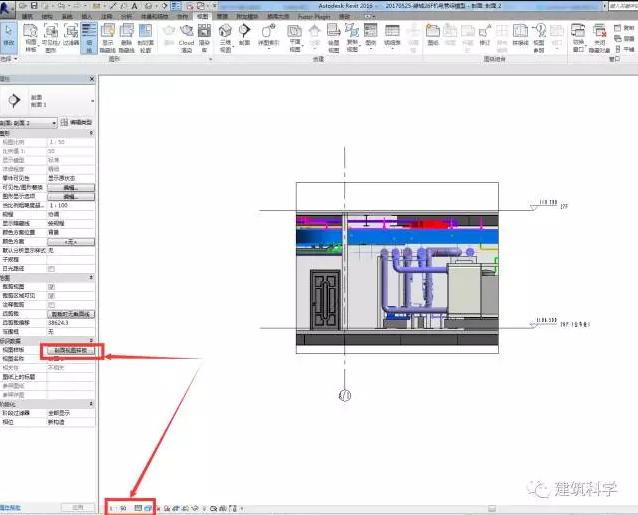Open Visibility/Graphics tool
Viewport: 638px width, 515px height.
(x=51, y=37)
